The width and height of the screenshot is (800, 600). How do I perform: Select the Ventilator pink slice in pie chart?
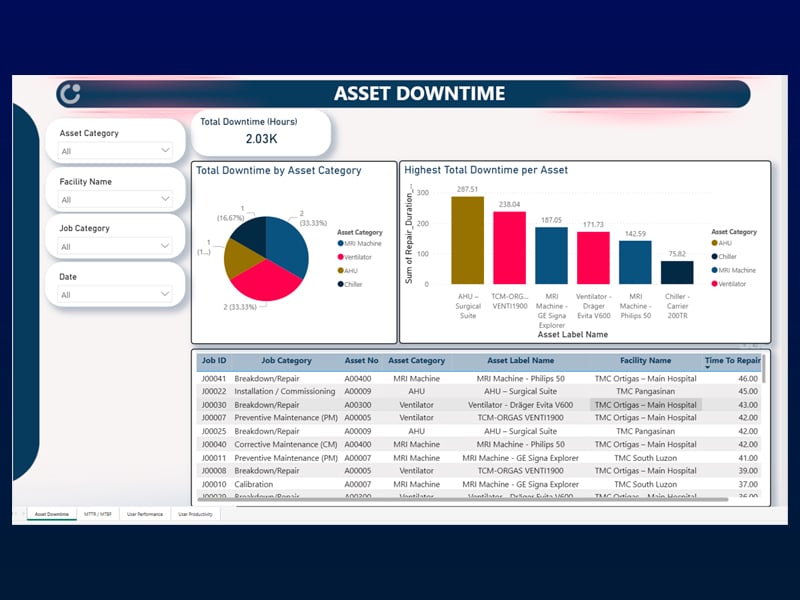pos(266,281)
